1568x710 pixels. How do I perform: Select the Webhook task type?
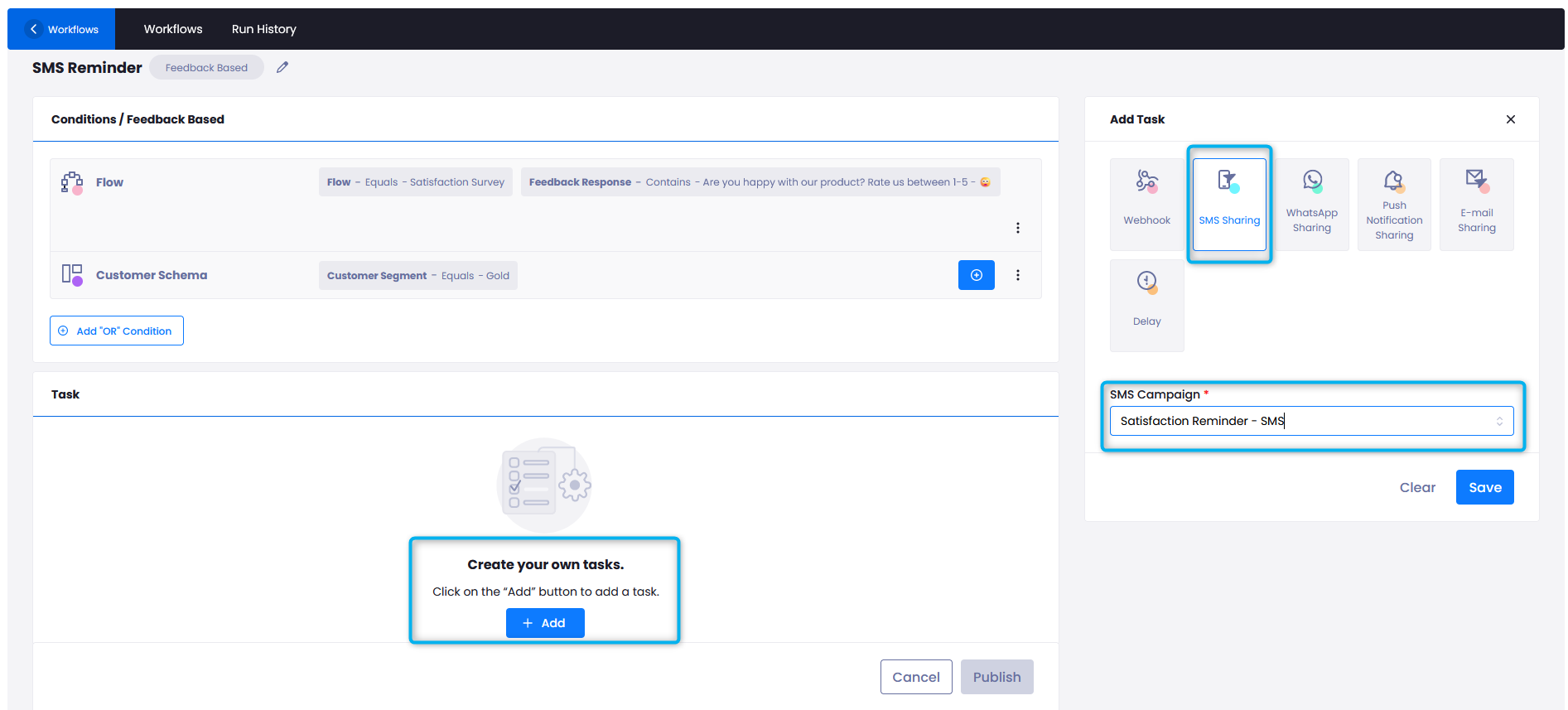pyautogui.click(x=1146, y=204)
